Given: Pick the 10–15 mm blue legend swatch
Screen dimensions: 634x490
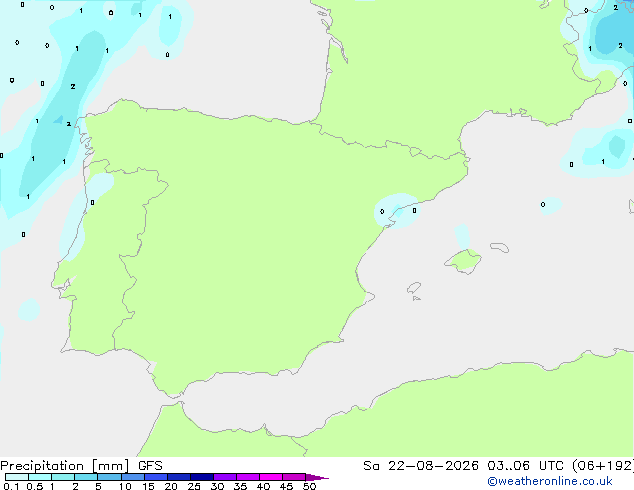Looking at the screenshot, I should click(x=132, y=477).
